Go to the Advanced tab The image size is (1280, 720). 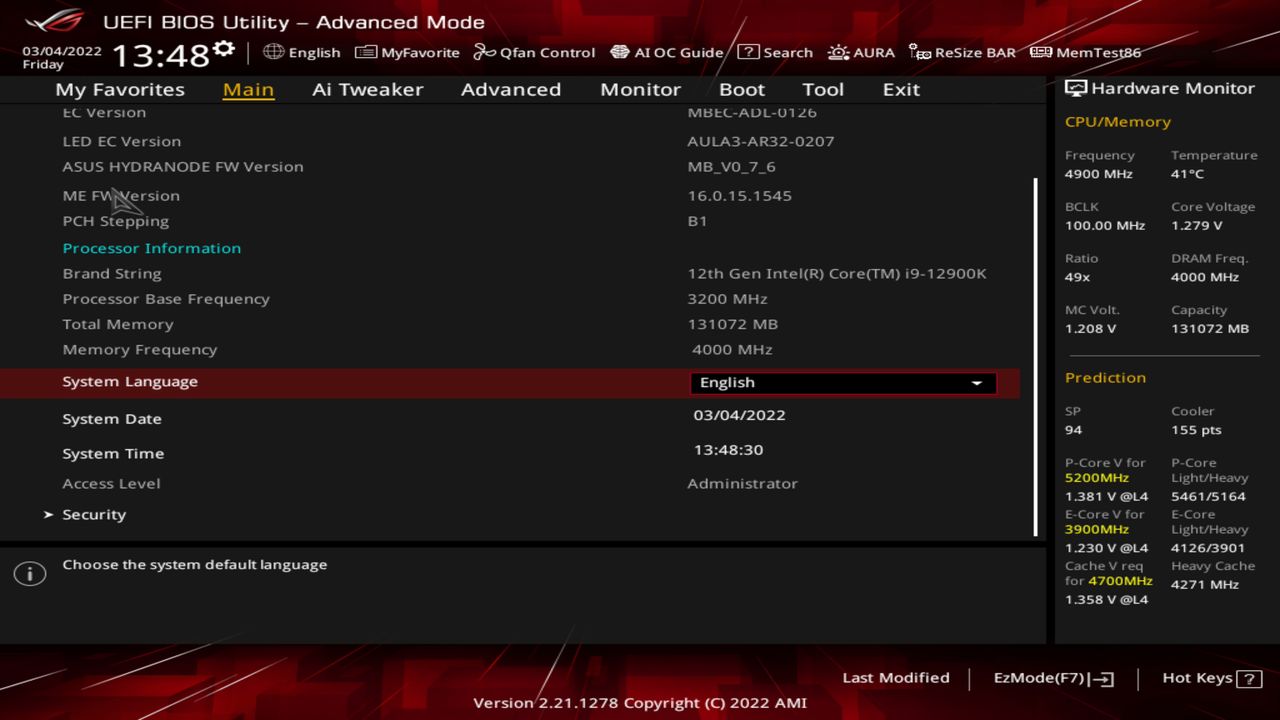[511, 89]
